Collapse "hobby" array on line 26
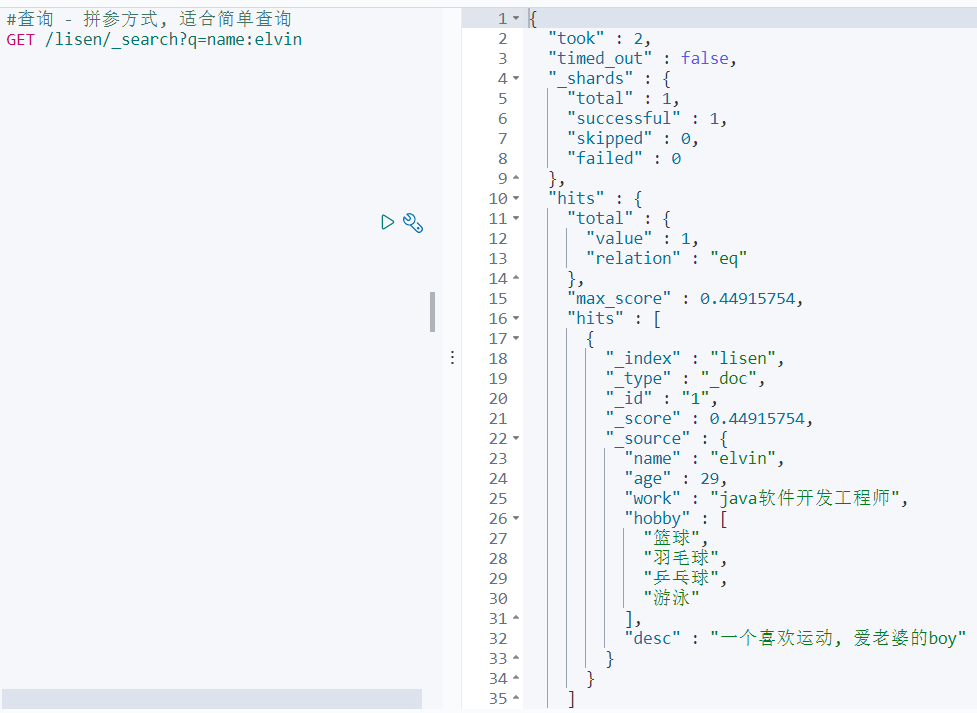The height and width of the screenshot is (713, 977). [x=516, y=518]
